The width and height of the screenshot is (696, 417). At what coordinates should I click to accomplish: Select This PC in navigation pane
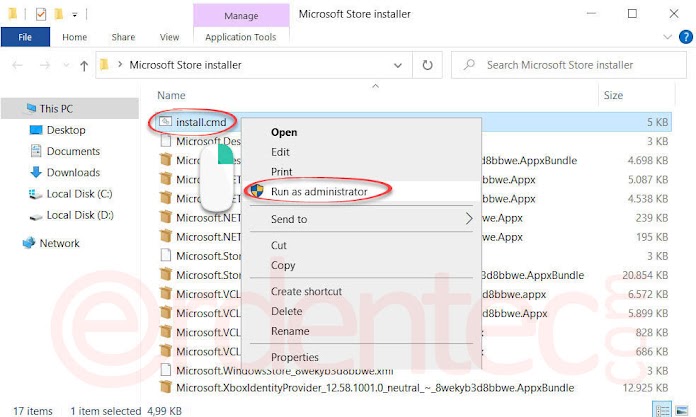pyautogui.click(x=70, y=109)
